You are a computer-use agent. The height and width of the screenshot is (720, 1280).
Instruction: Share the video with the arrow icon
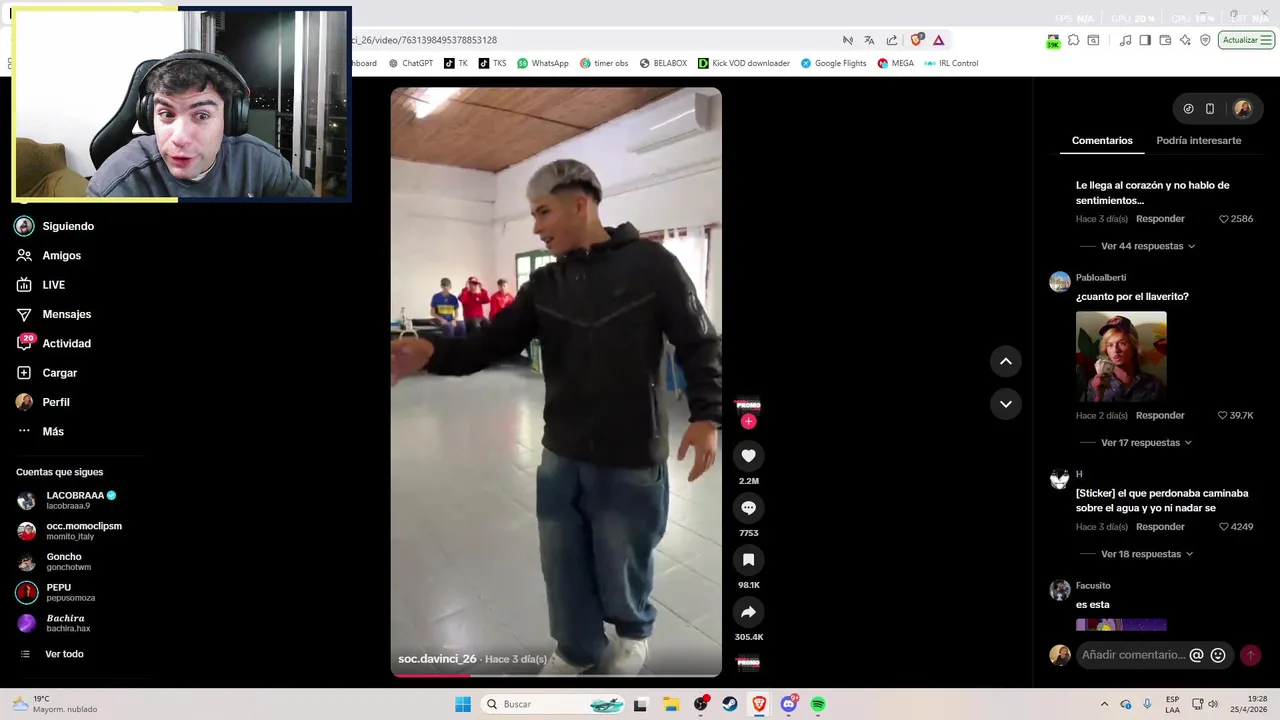coord(748,612)
